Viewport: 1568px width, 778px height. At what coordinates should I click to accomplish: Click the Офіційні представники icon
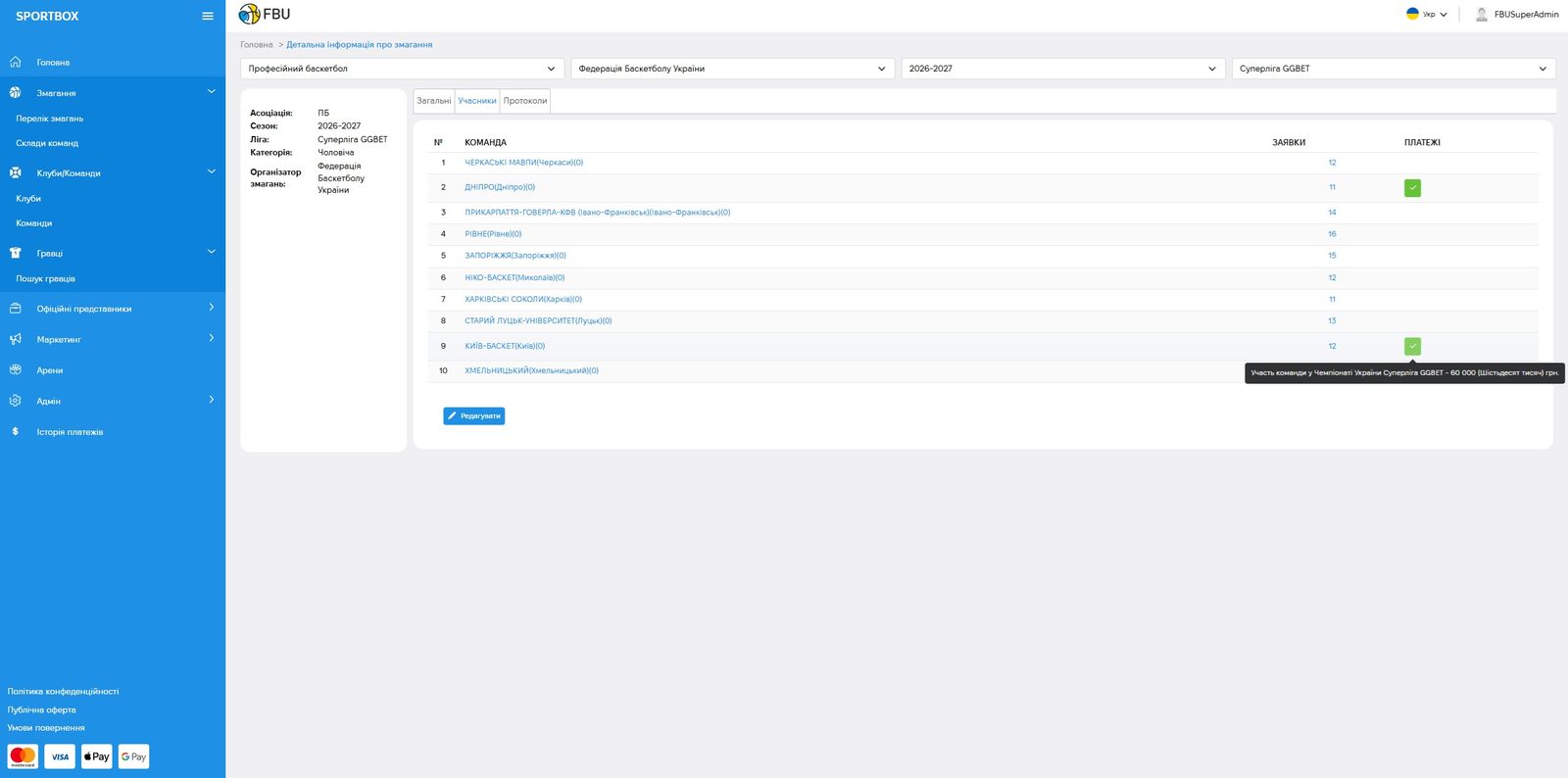tap(16, 309)
